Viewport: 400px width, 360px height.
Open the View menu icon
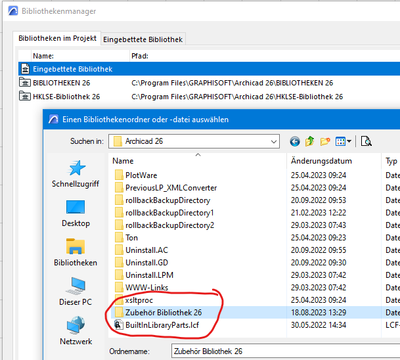(x=343, y=142)
